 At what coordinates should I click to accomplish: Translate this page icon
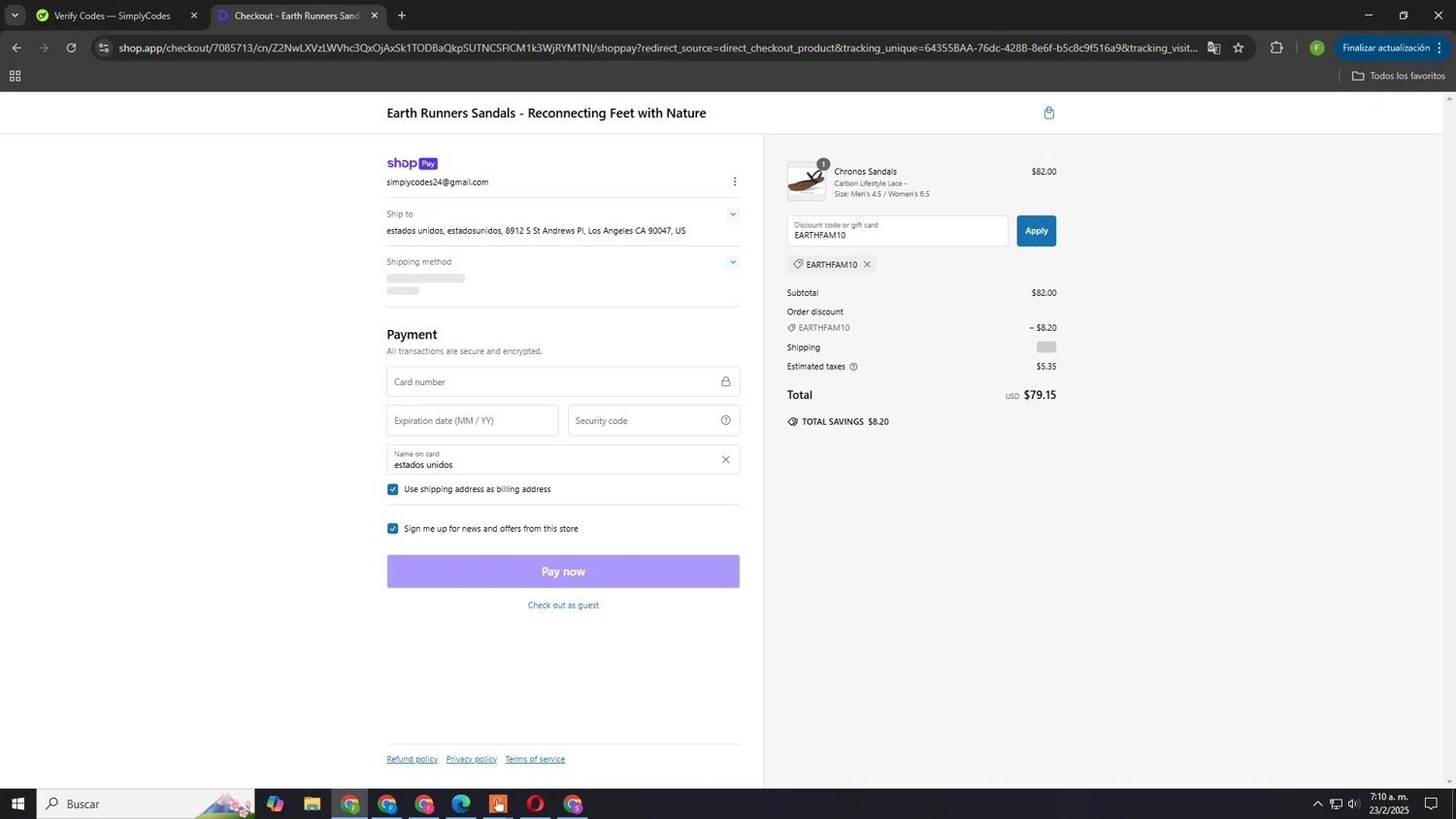pyautogui.click(x=1213, y=48)
